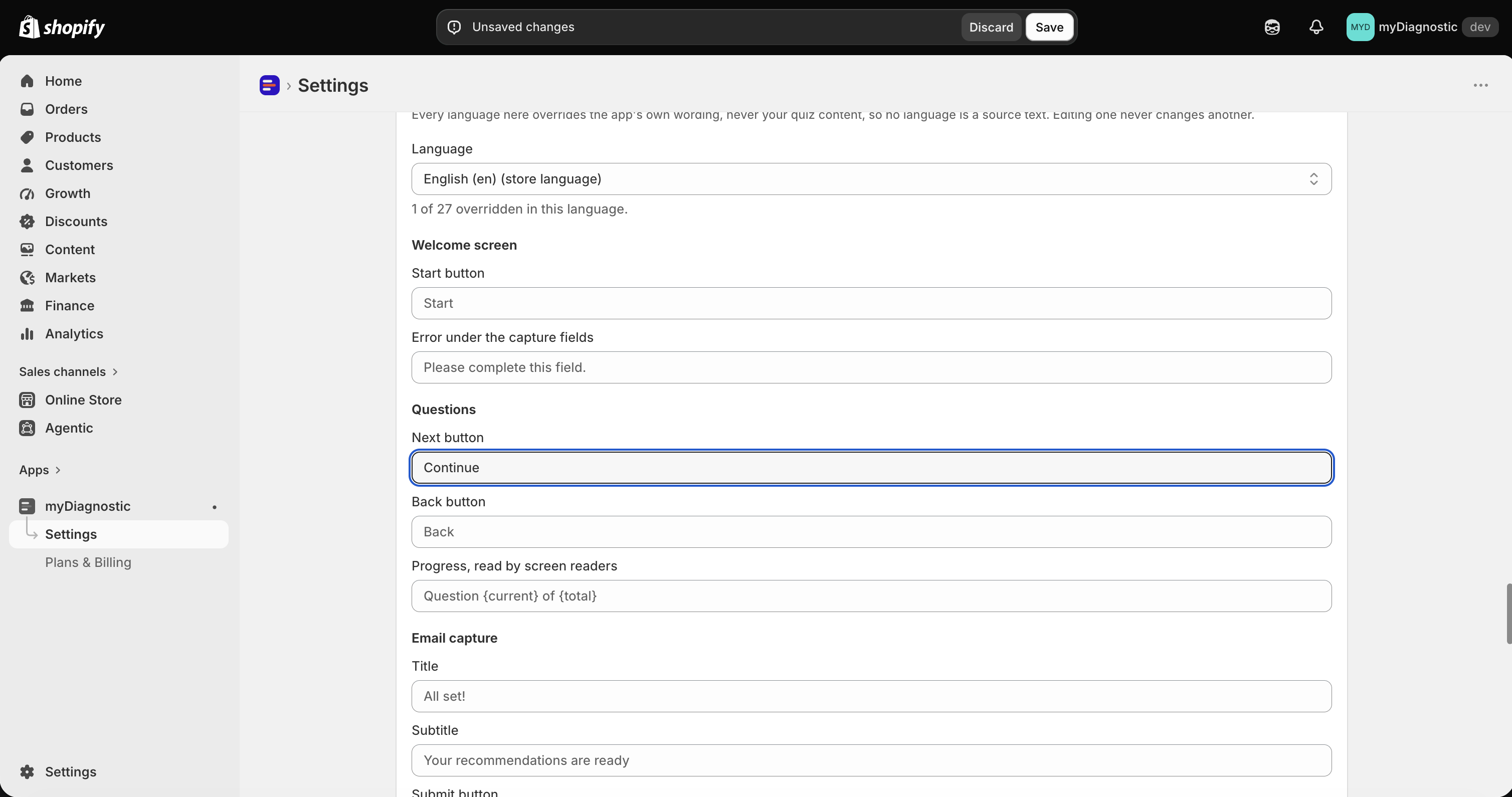Viewport: 1512px width, 797px height.
Task: Discard the unsaved changes
Action: click(991, 27)
